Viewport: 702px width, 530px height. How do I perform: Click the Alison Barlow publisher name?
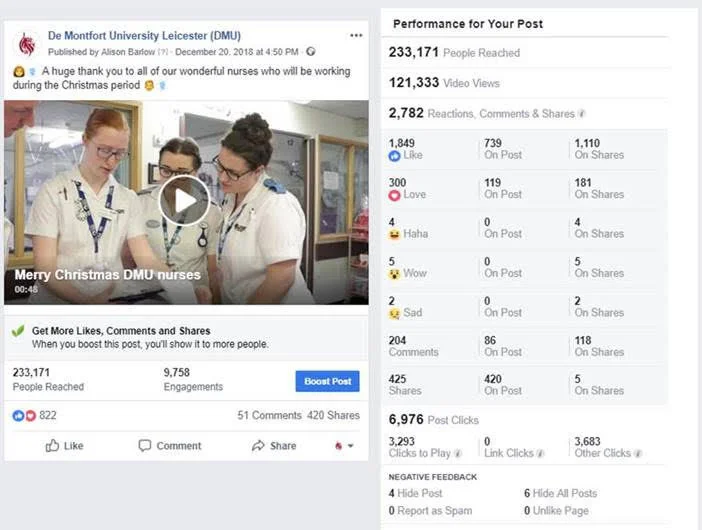(x=128, y=52)
